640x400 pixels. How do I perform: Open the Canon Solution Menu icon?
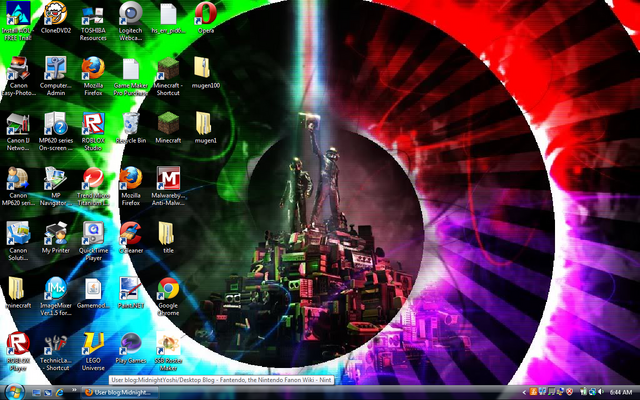[18, 242]
